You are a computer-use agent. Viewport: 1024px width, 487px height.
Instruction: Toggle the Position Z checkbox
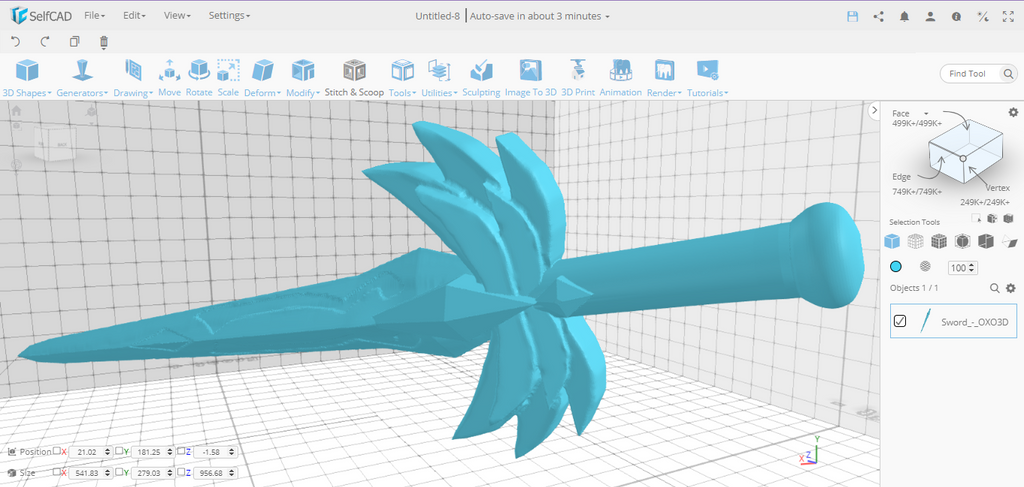(181, 450)
